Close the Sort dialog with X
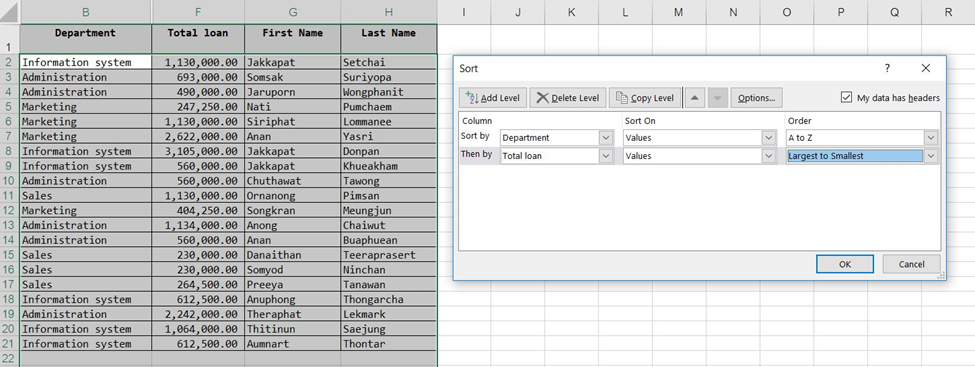The image size is (975, 367). tap(925, 68)
